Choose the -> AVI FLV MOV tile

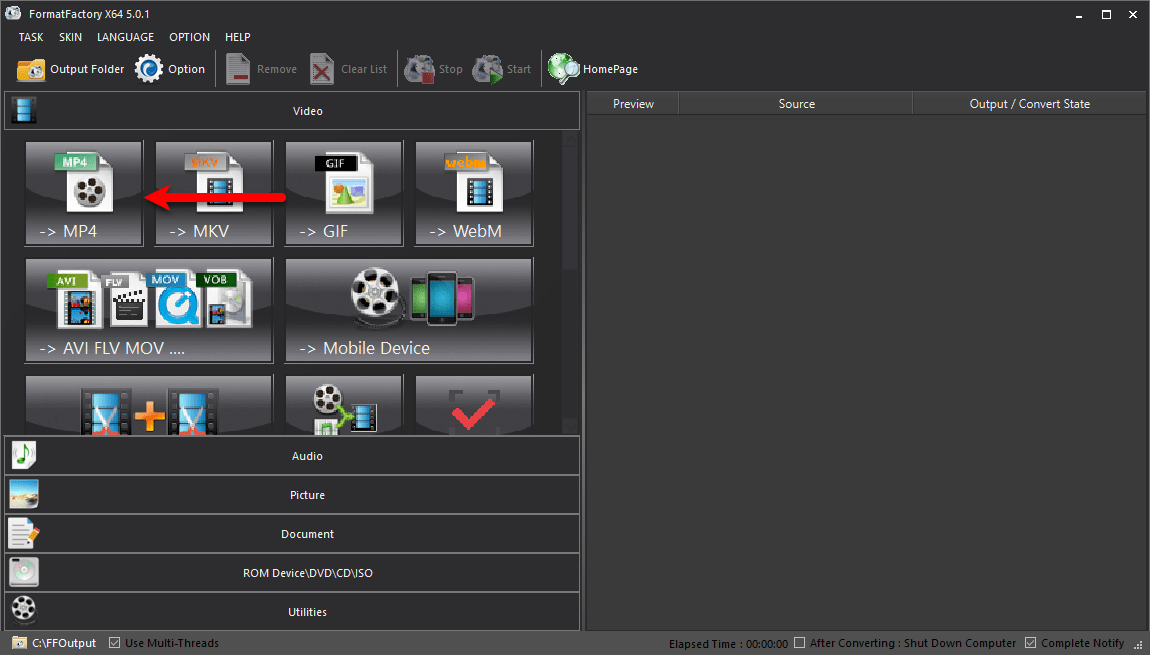click(149, 310)
